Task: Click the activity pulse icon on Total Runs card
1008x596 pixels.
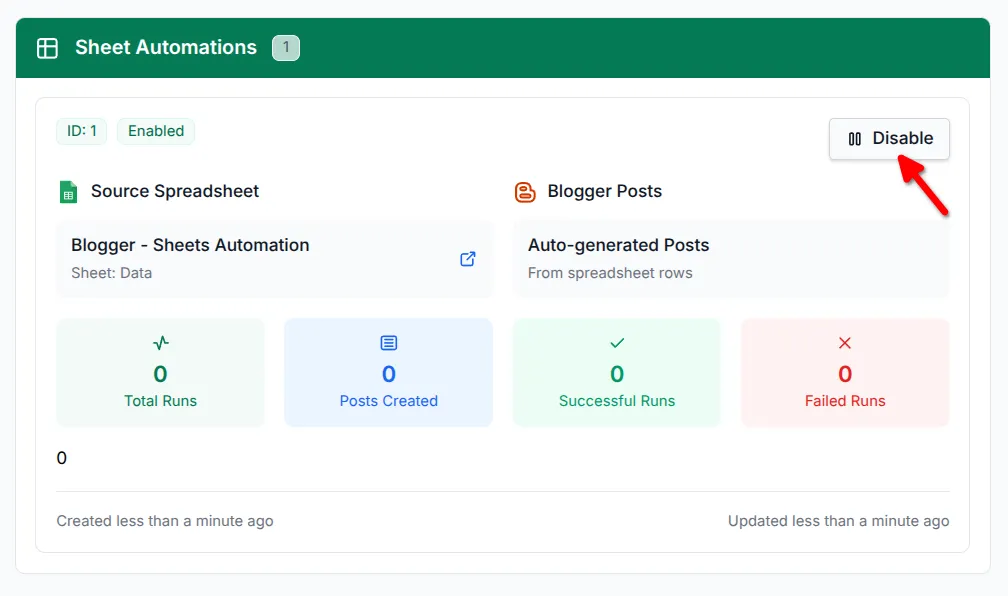Action: pyautogui.click(x=160, y=342)
